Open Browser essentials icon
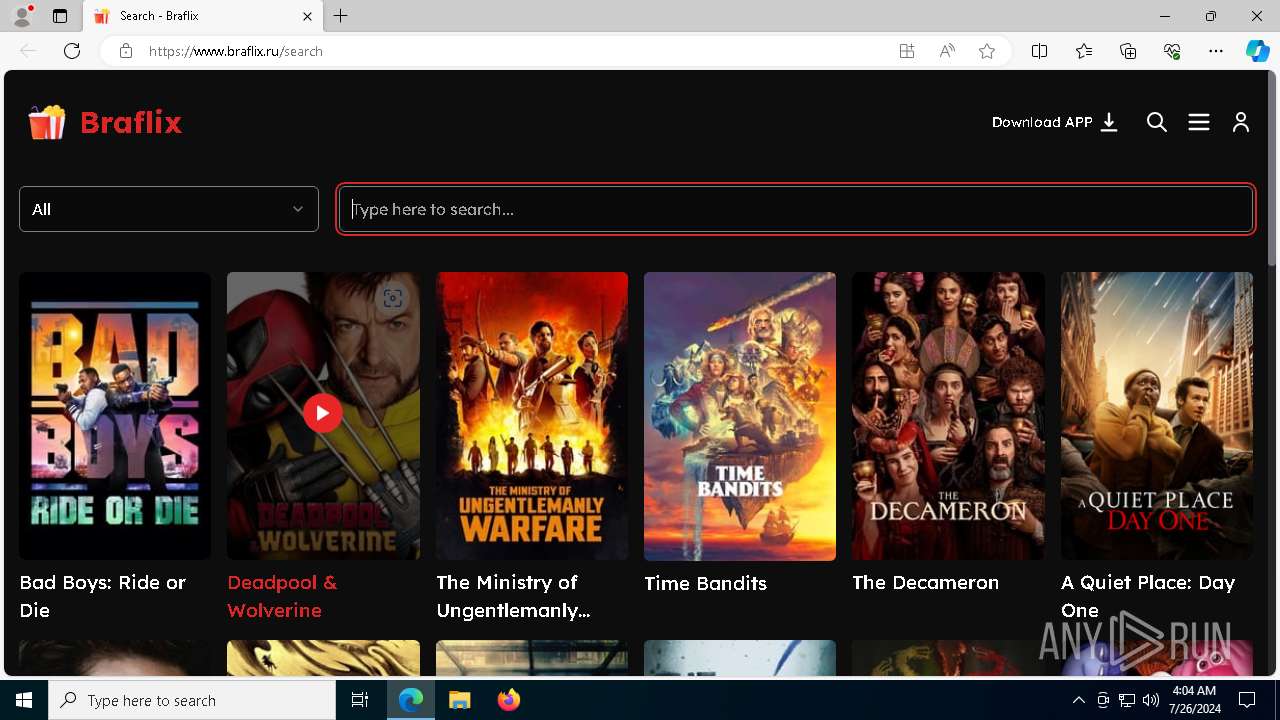This screenshot has width=1280, height=720. click(1172, 51)
